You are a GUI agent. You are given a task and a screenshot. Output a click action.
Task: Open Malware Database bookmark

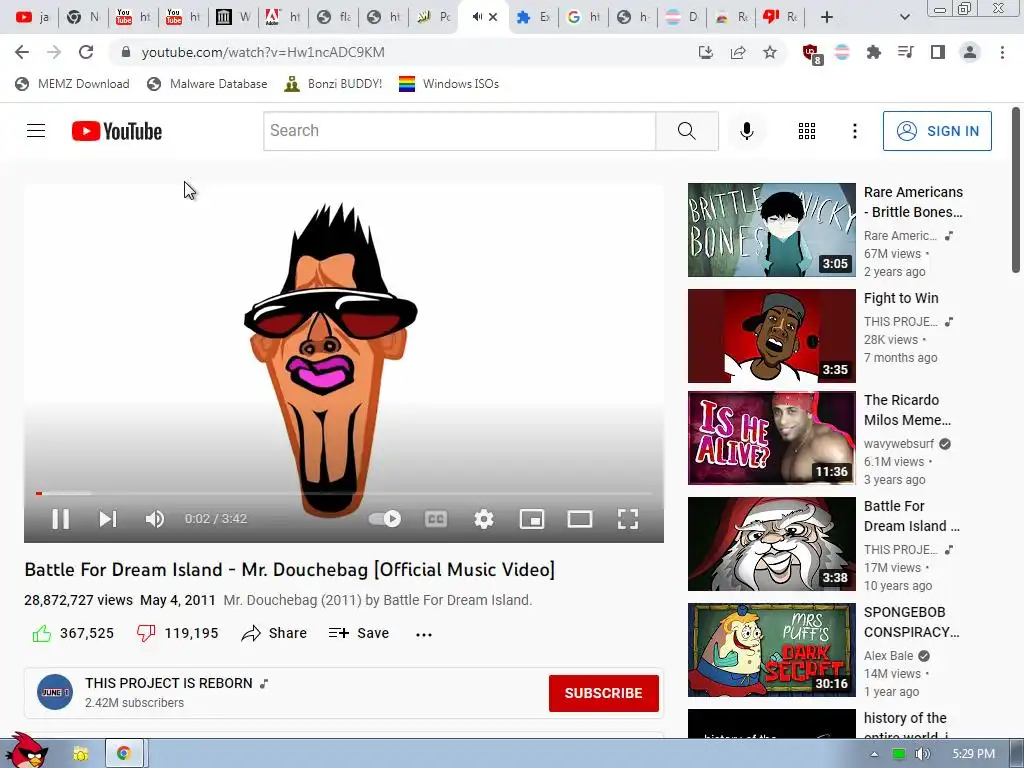(208, 84)
